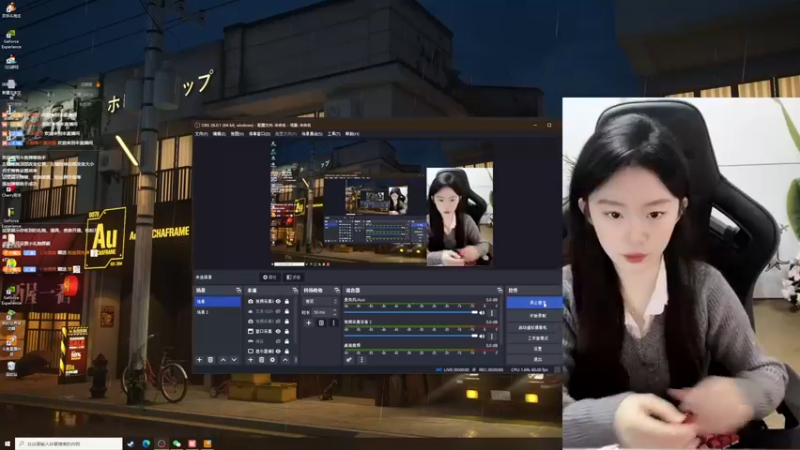Add a new scene with the plus icon
Viewport: 800px width, 450px height.
pyautogui.click(x=199, y=360)
